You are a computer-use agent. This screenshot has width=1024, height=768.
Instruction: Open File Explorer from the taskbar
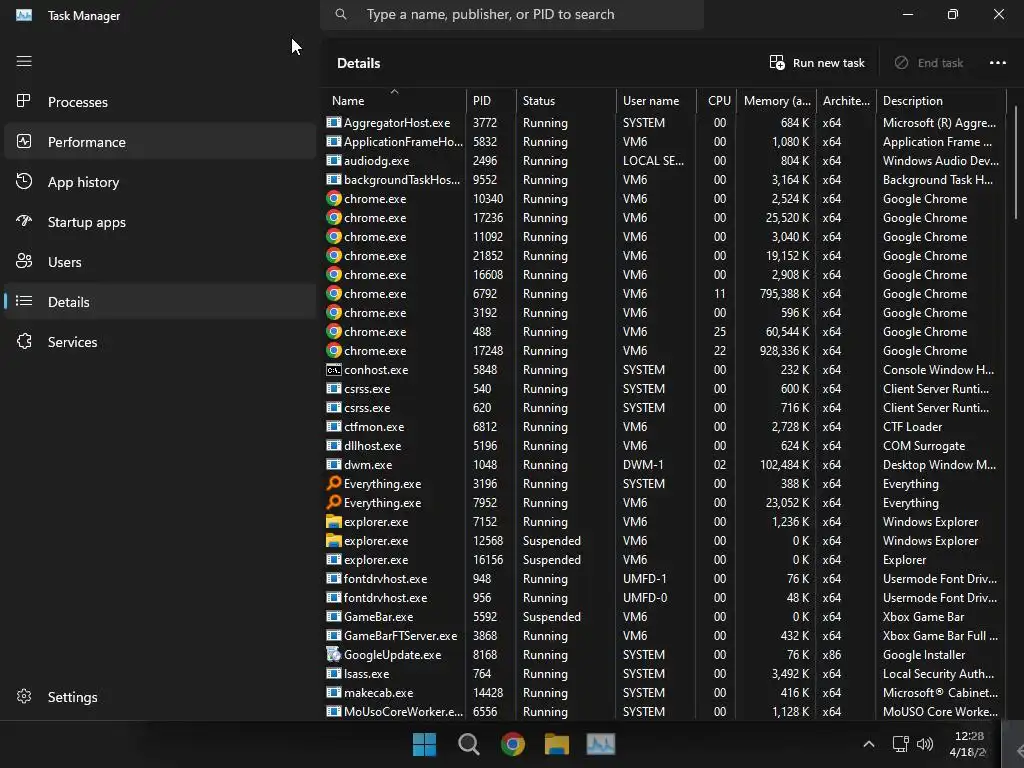[x=556, y=744]
